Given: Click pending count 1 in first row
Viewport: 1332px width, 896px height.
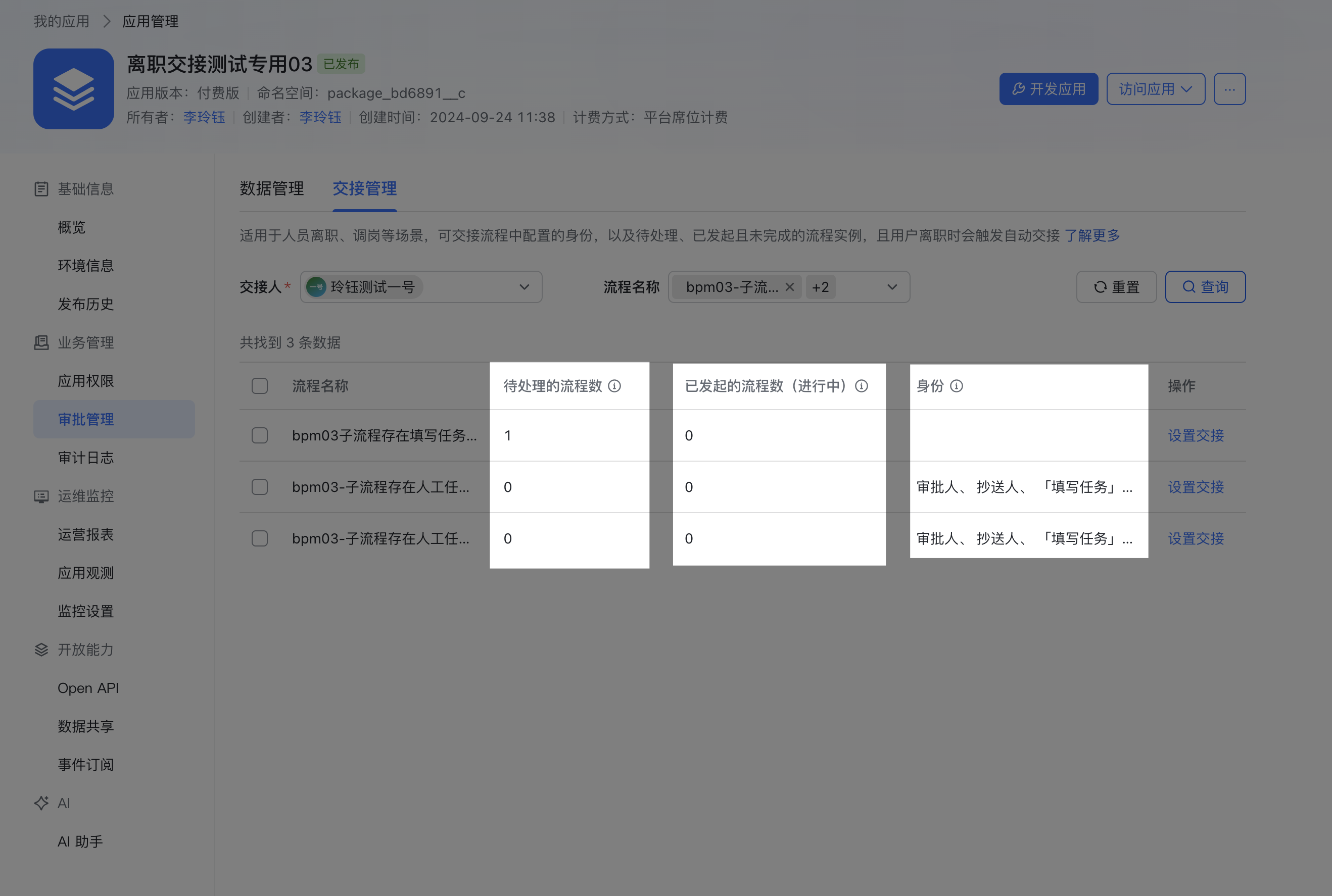Looking at the screenshot, I should (x=508, y=436).
